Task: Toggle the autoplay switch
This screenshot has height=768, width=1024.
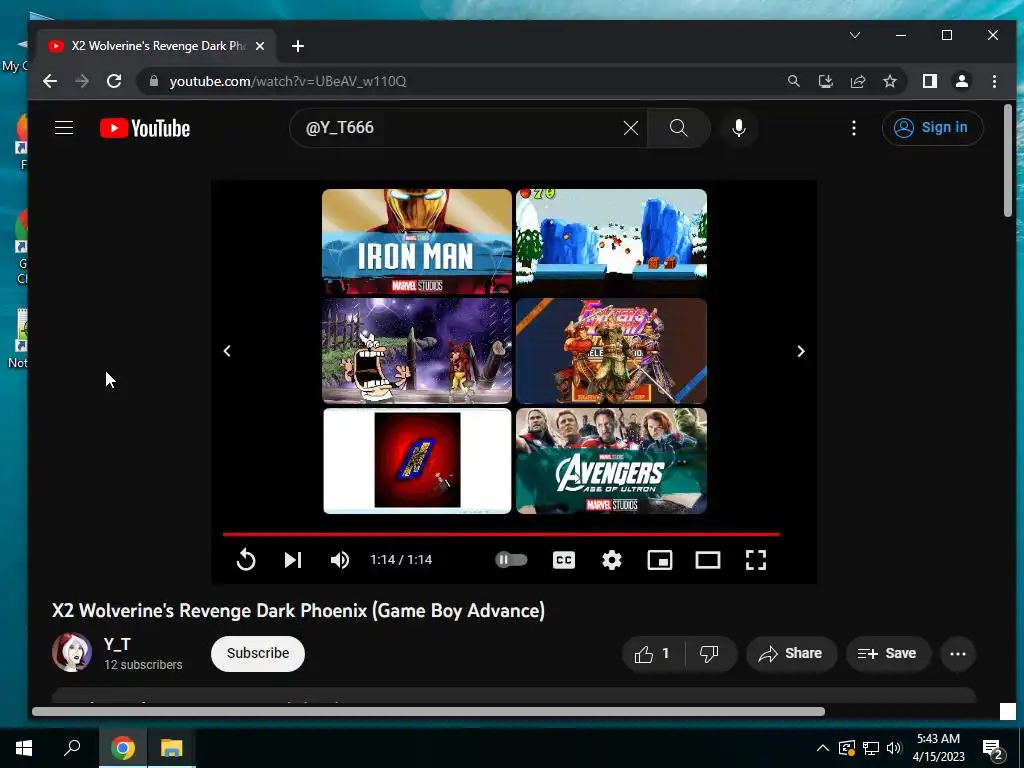Action: (511, 560)
